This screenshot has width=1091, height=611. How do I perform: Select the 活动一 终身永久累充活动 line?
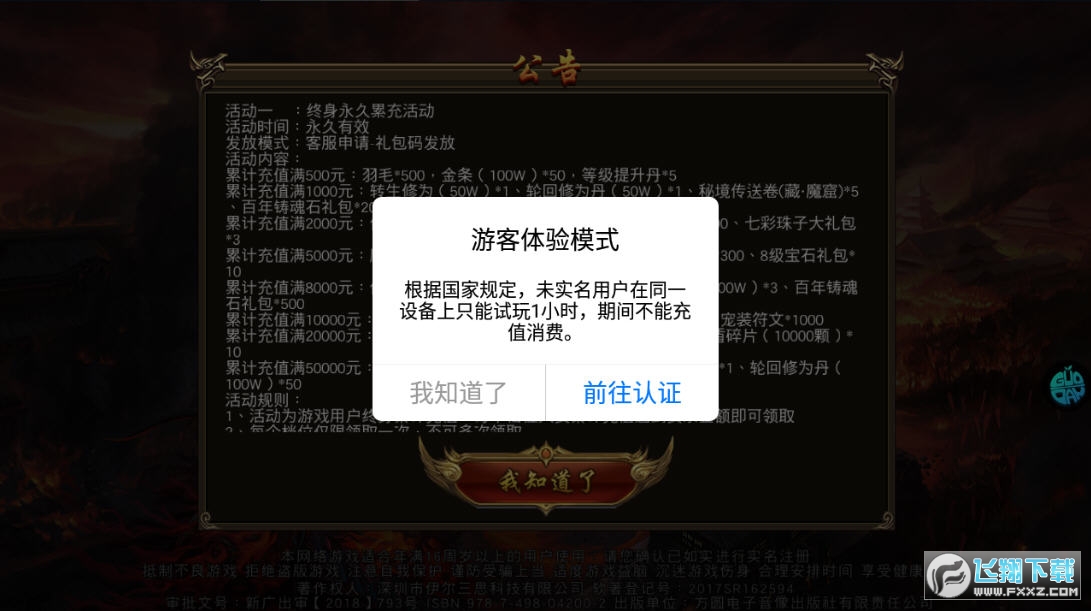(x=330, y=111)
